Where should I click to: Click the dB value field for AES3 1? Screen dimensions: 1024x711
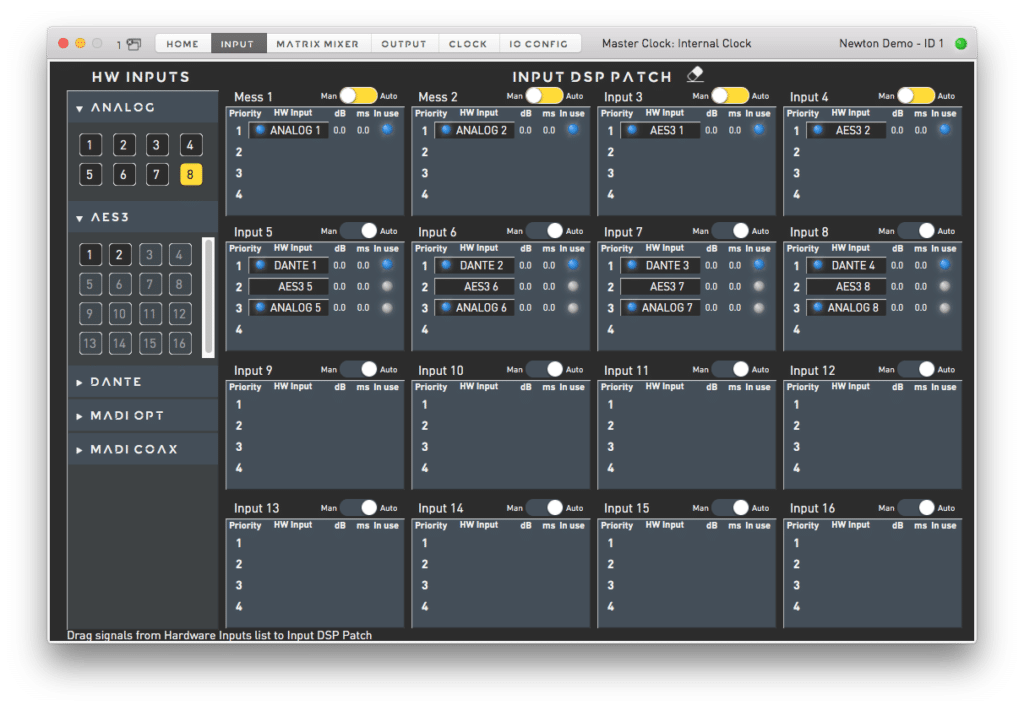click(711, 130)
